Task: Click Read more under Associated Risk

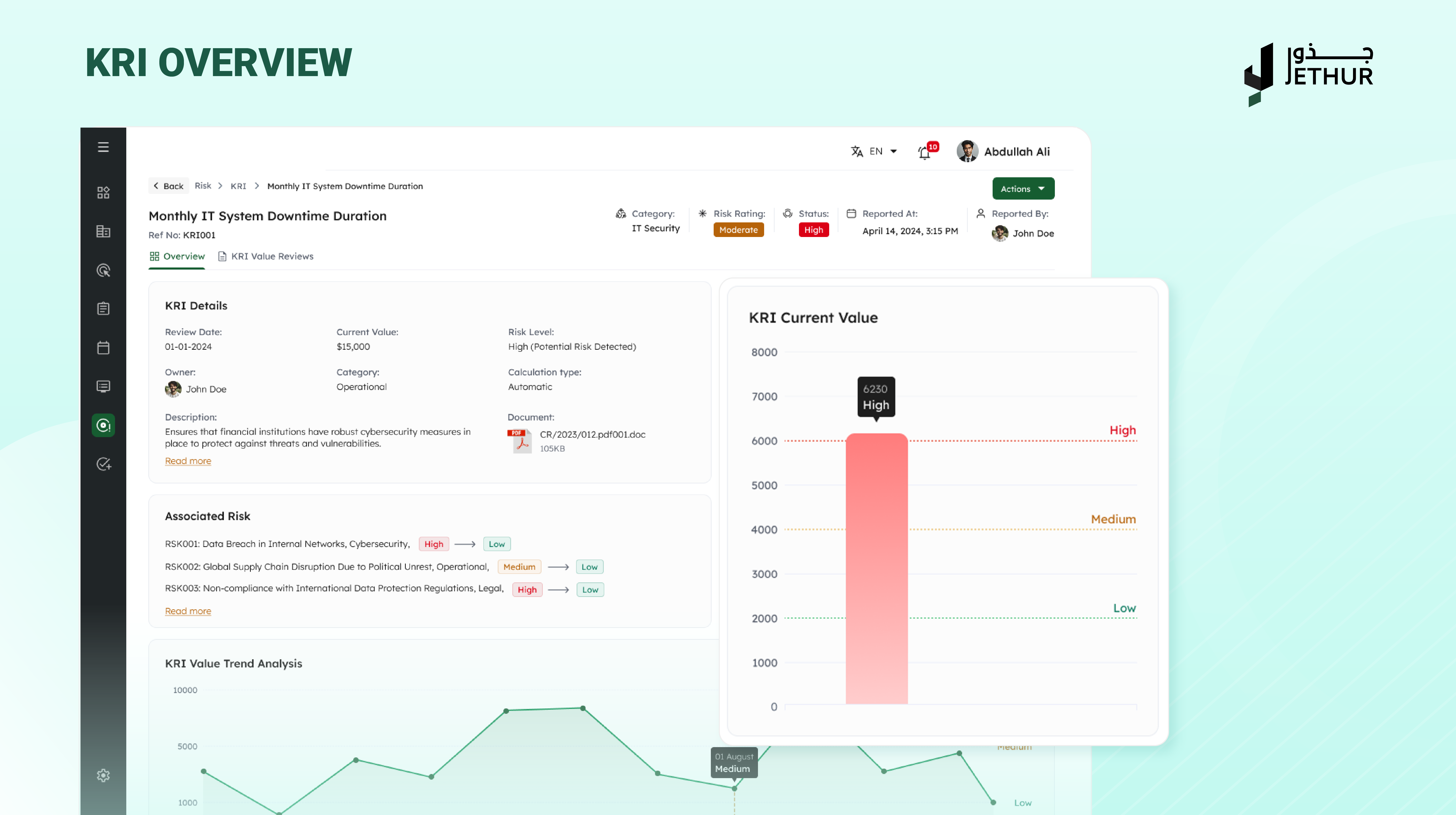Action: (188, 611)
